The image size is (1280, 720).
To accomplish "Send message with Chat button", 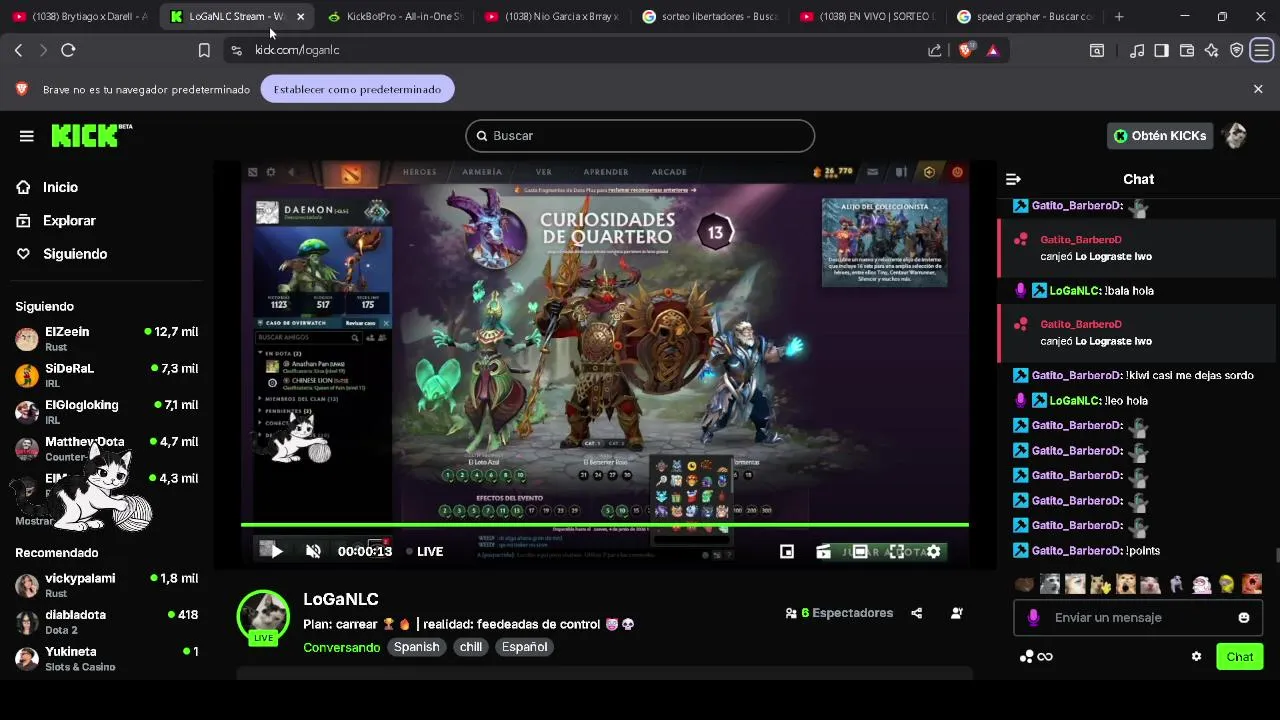I will [x=1240, y=657].
